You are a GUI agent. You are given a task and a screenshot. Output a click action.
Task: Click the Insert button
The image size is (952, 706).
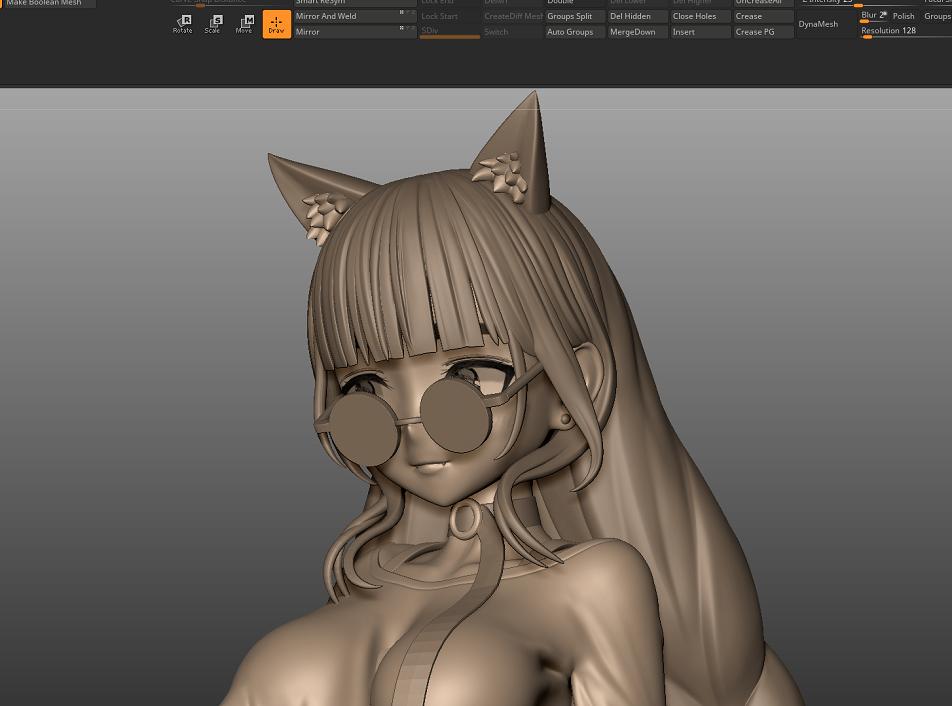coord(700,32)
